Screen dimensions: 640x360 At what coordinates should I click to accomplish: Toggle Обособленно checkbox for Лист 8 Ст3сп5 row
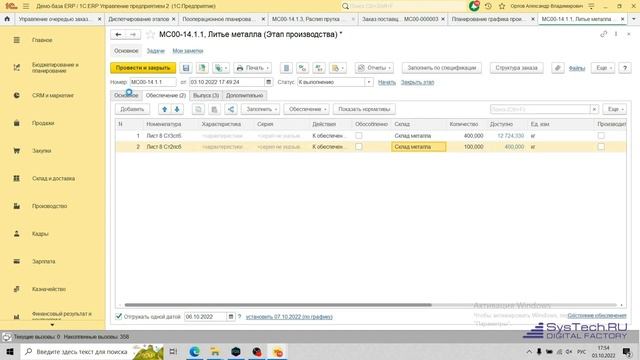click(x=358, y=136)
